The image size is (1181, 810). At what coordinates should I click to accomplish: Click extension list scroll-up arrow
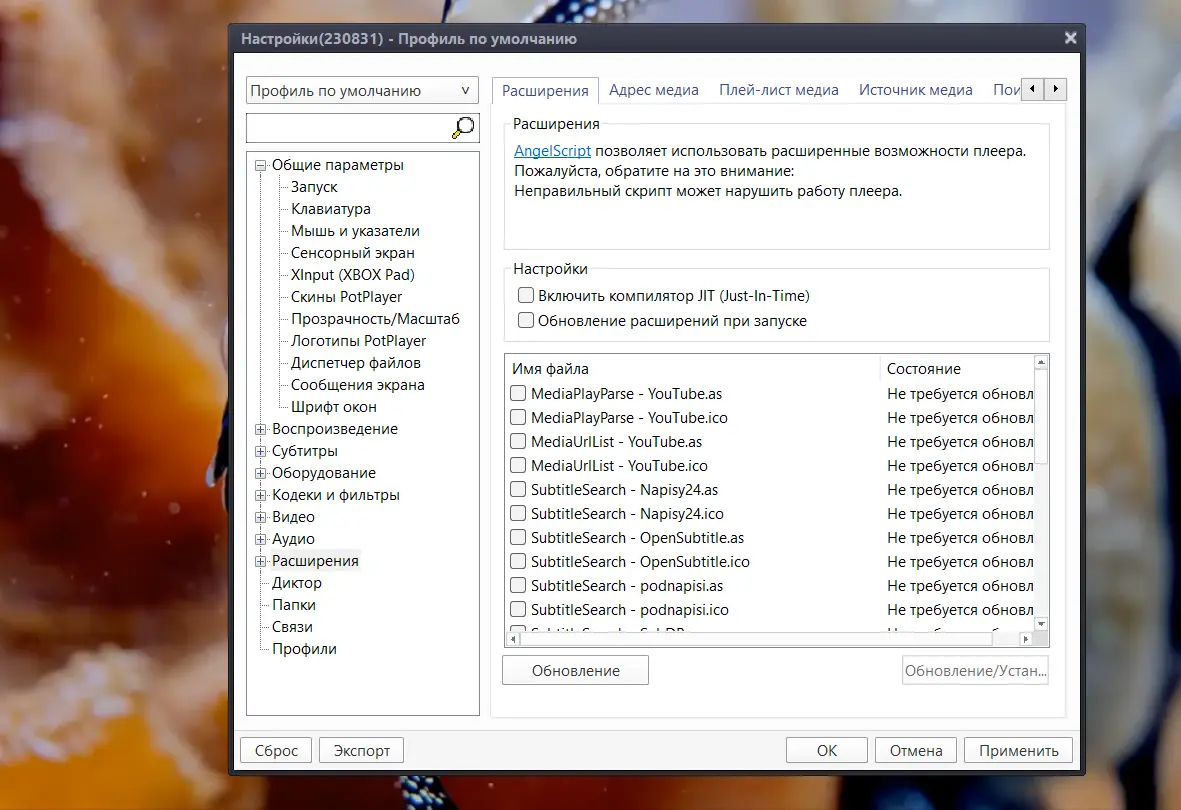point(1041,362)
